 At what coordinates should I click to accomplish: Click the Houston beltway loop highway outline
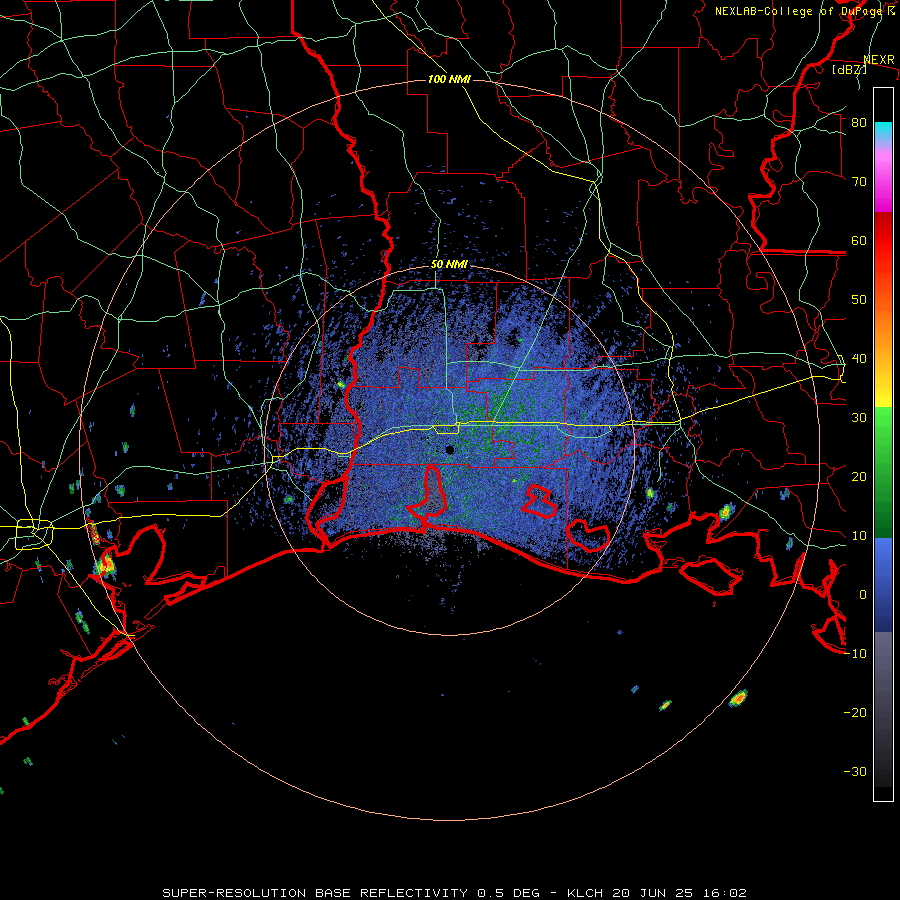[34, 533]
